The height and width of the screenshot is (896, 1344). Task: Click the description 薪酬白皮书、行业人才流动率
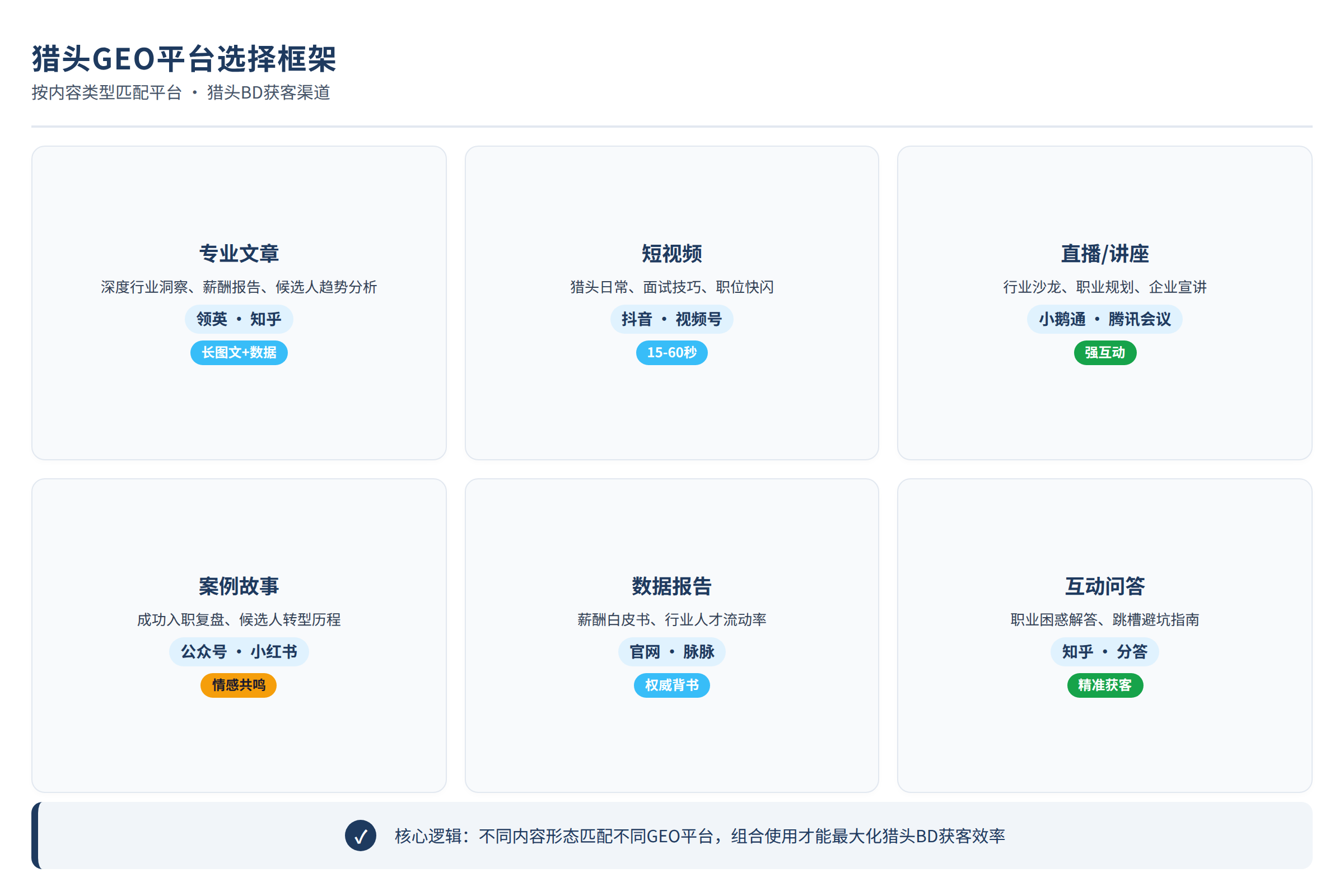[671, 619]
